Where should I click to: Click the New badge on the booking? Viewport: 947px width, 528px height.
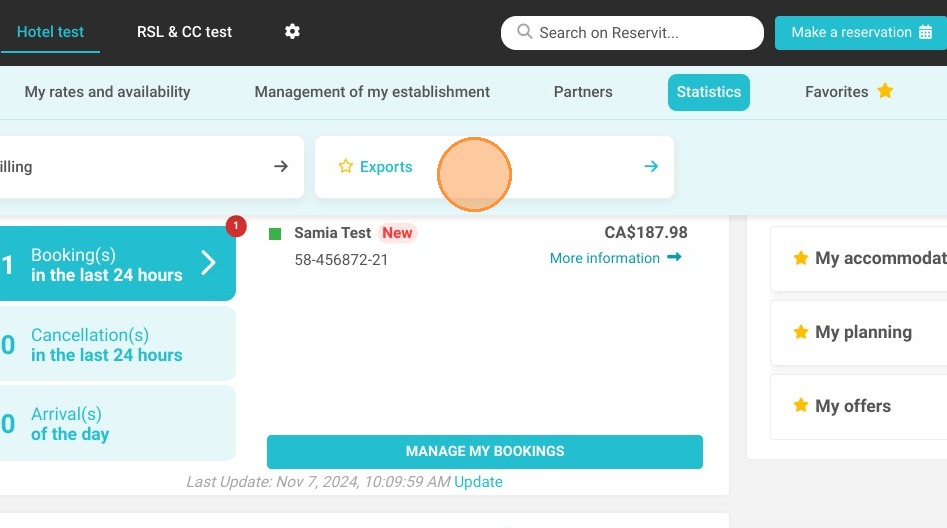click(x=397, y=233)
